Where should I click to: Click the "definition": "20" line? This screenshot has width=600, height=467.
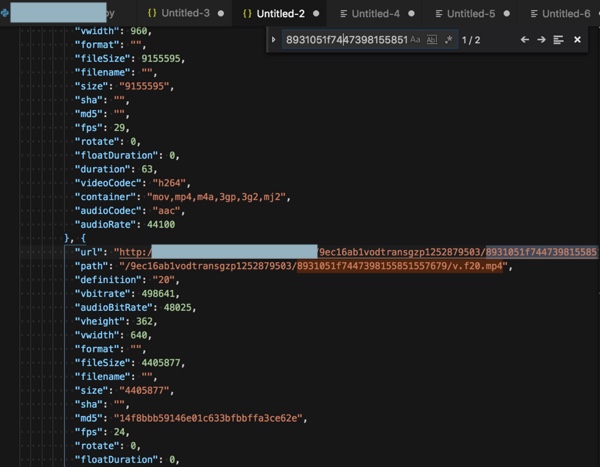127,280
